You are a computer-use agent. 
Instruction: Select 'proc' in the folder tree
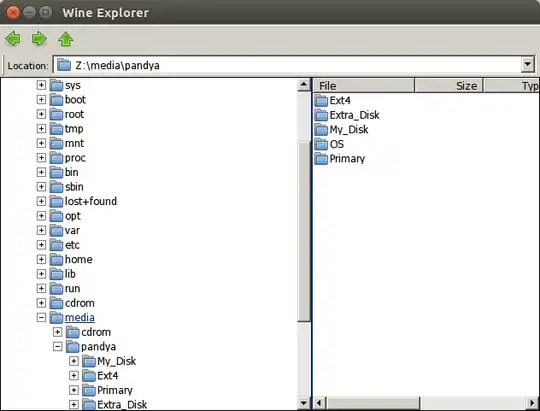tap(75, 158)
